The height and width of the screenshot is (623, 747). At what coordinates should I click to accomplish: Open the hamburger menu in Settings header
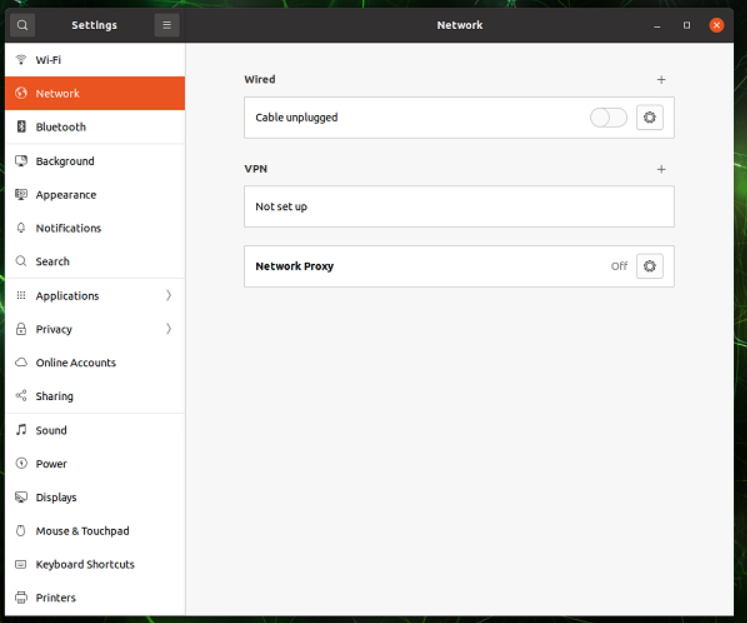click(167, 25)
